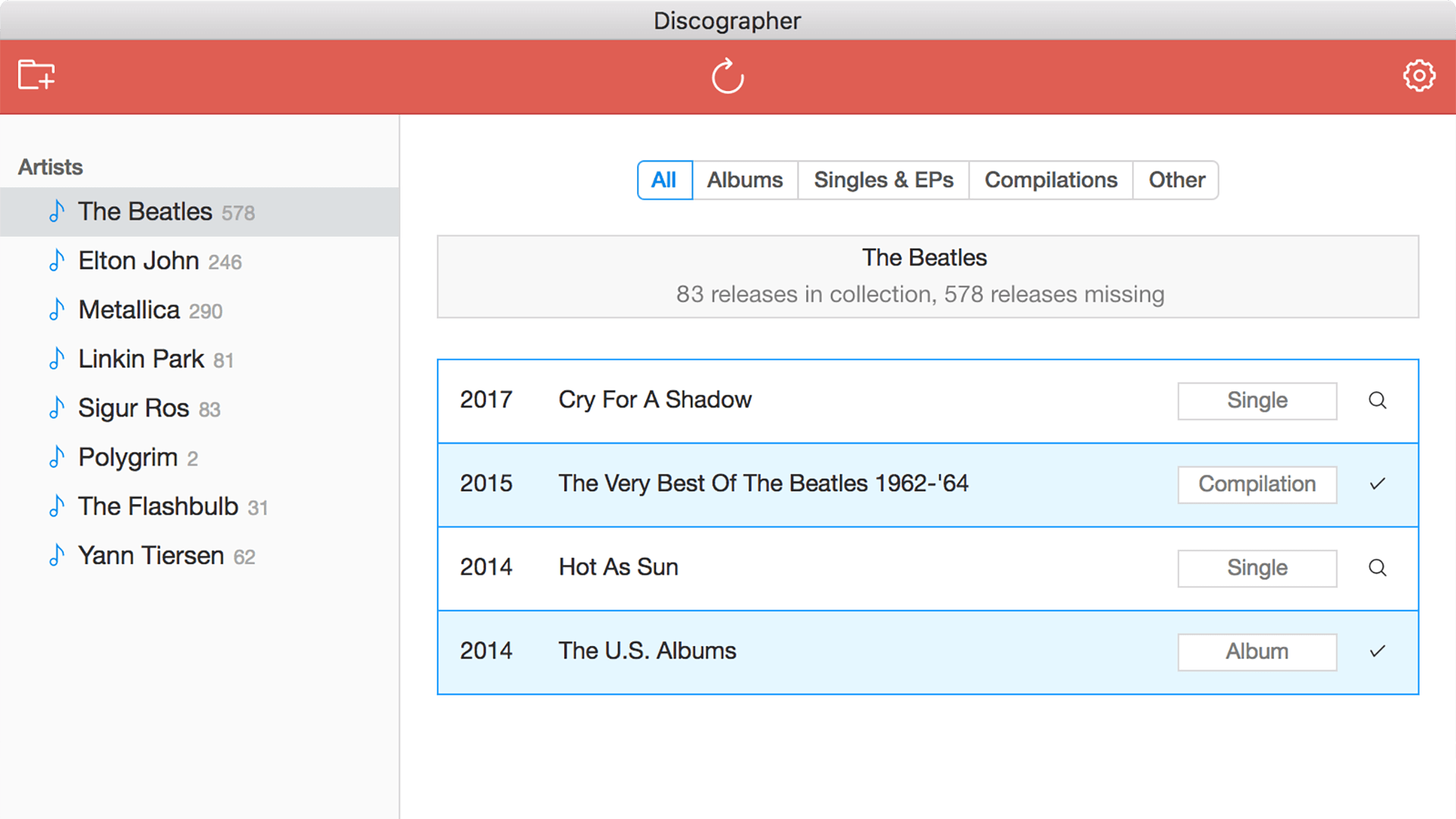Select Elton John in artists list
The height and width of the screenshot is (819, 1456).
coord(139,261)
